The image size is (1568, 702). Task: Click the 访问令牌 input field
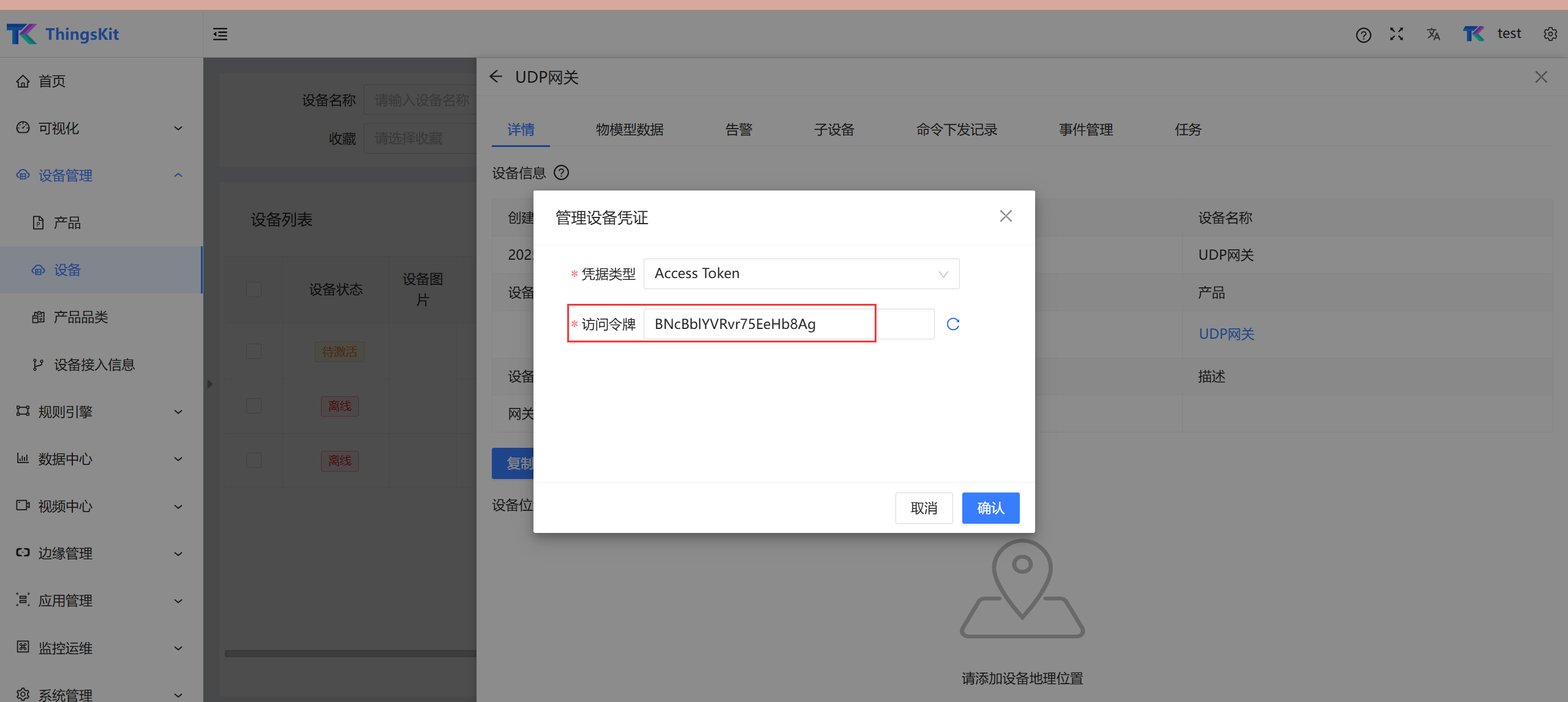[x=788, y=324]
